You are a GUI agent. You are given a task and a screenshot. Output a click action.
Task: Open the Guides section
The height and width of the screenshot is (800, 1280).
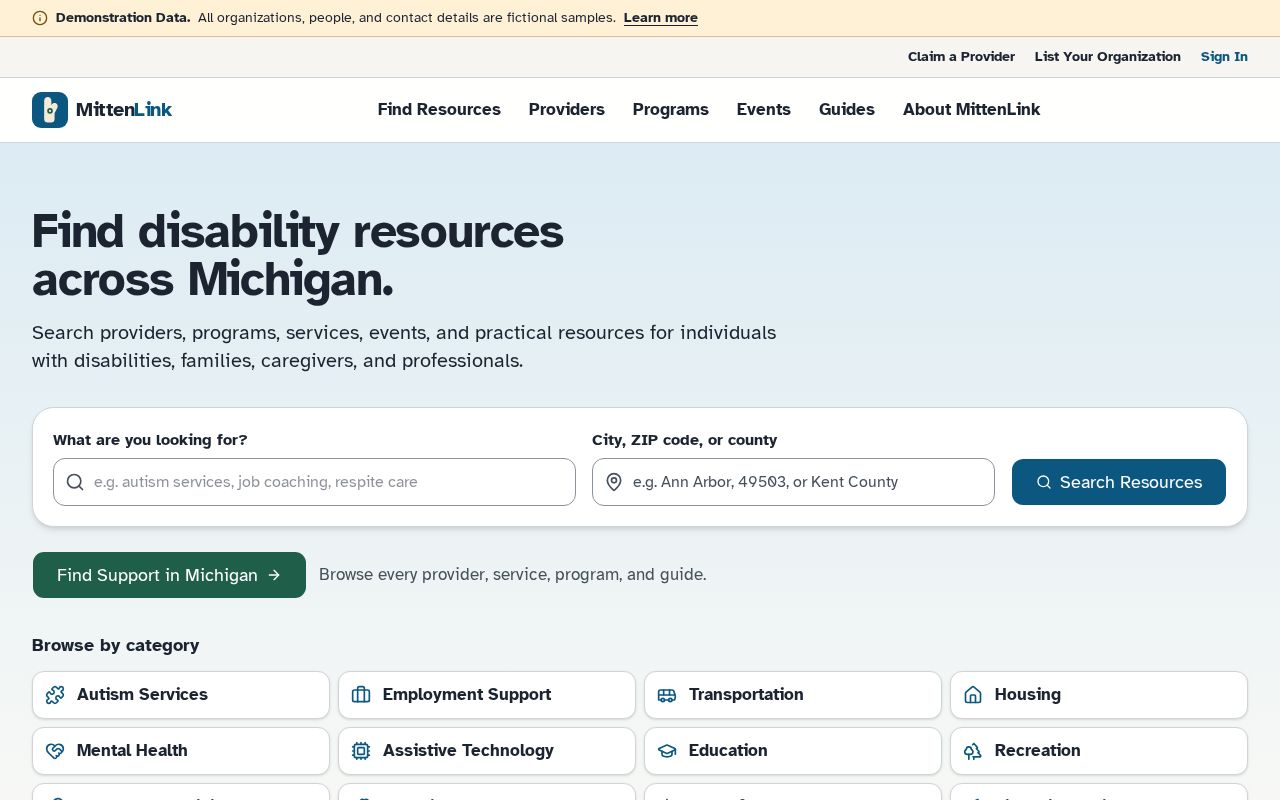pyautogui.click(x=847, y=110)
